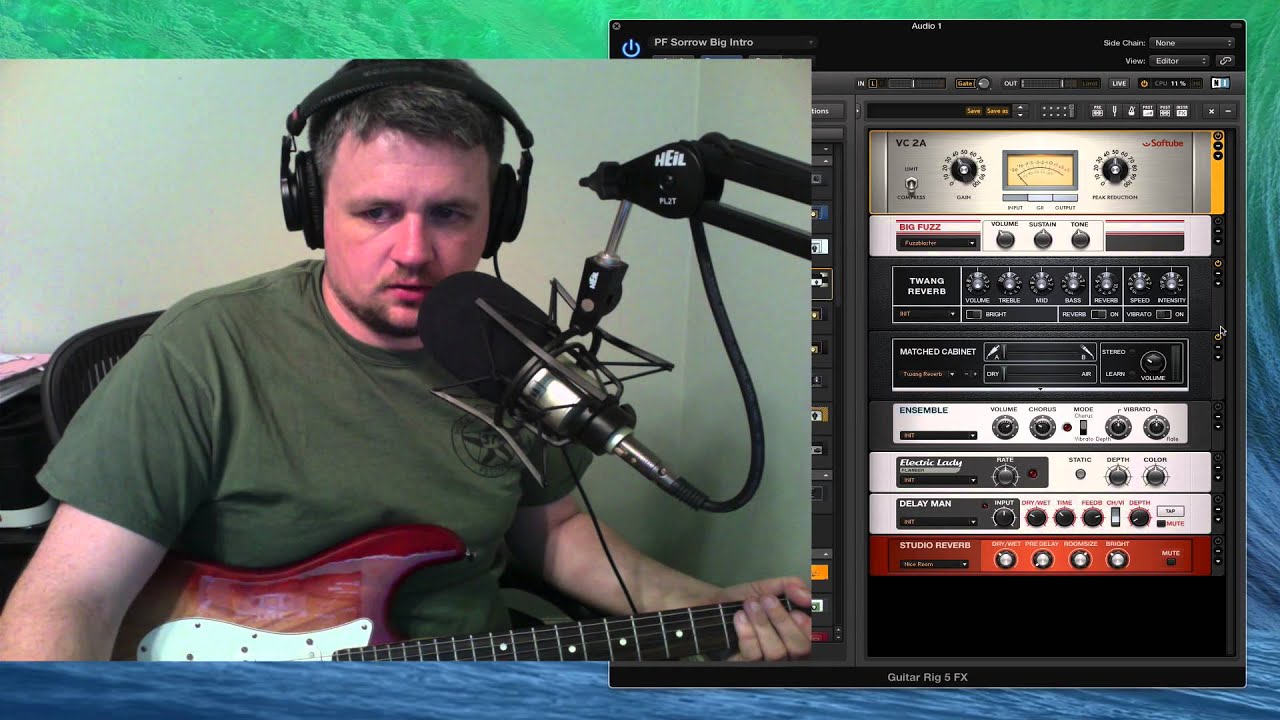This screenshot has width=1280, height=720.
Task: Toggle the Vibrato On switch in Twang Reverb
Action: point(1163,315)
